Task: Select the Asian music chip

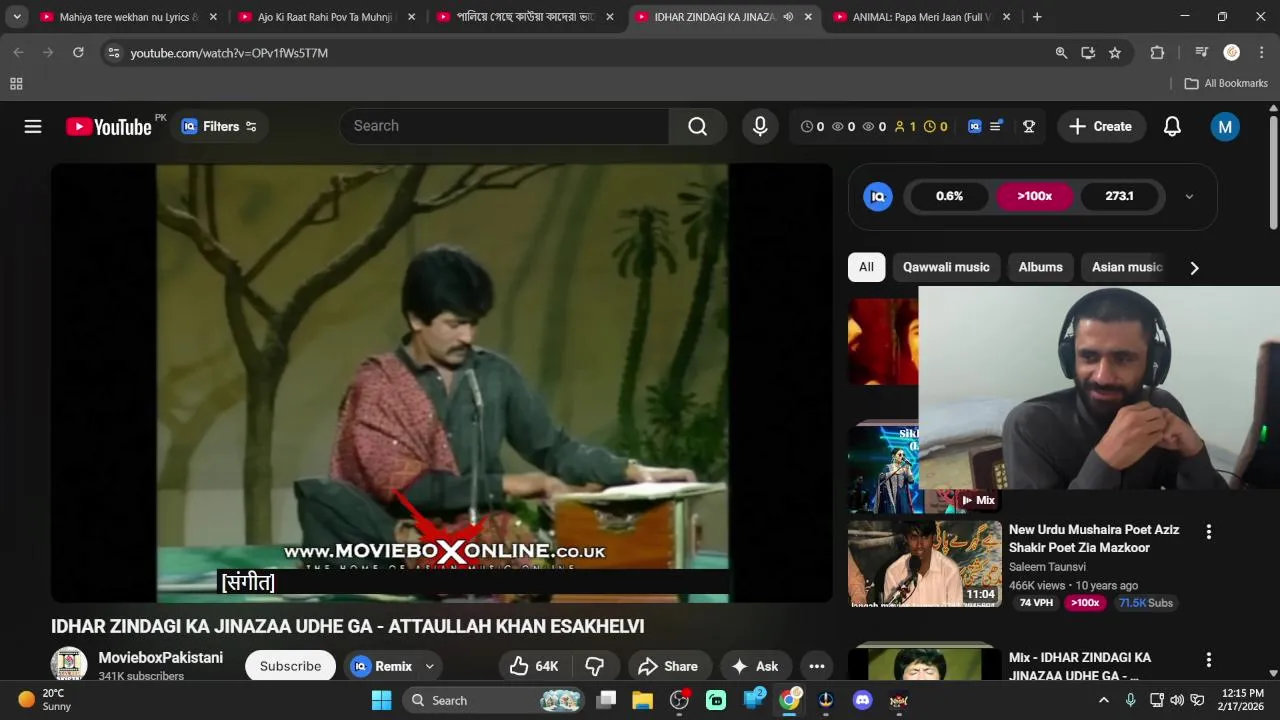Action: (x=1127, y=267)
